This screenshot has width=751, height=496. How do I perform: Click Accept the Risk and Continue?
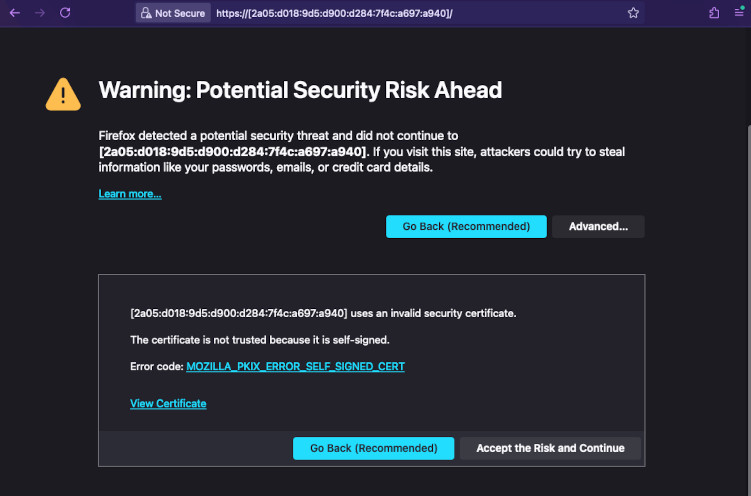550,448
